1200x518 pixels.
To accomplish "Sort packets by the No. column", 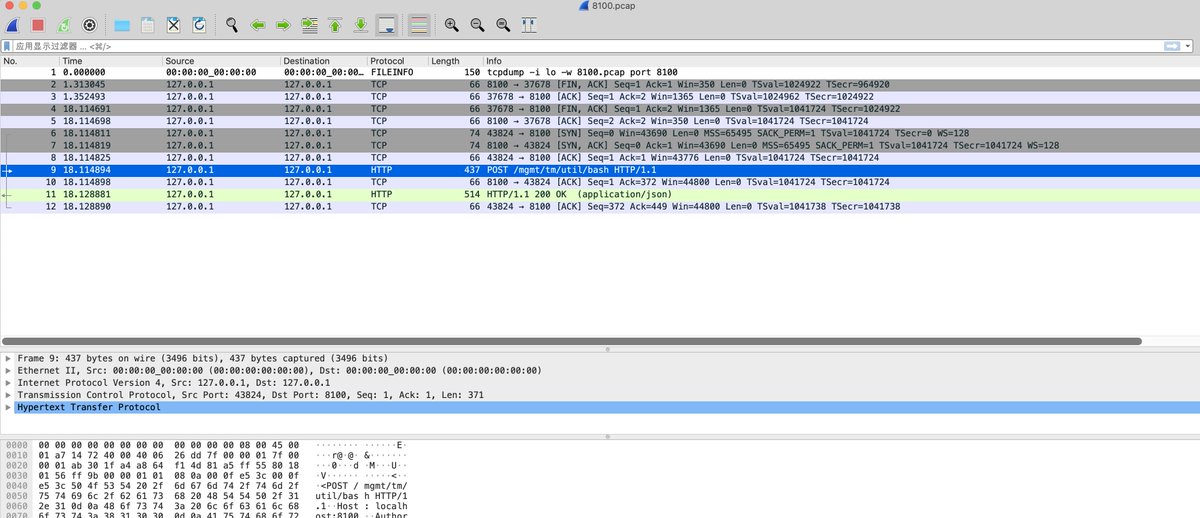I will click(30, 61).
